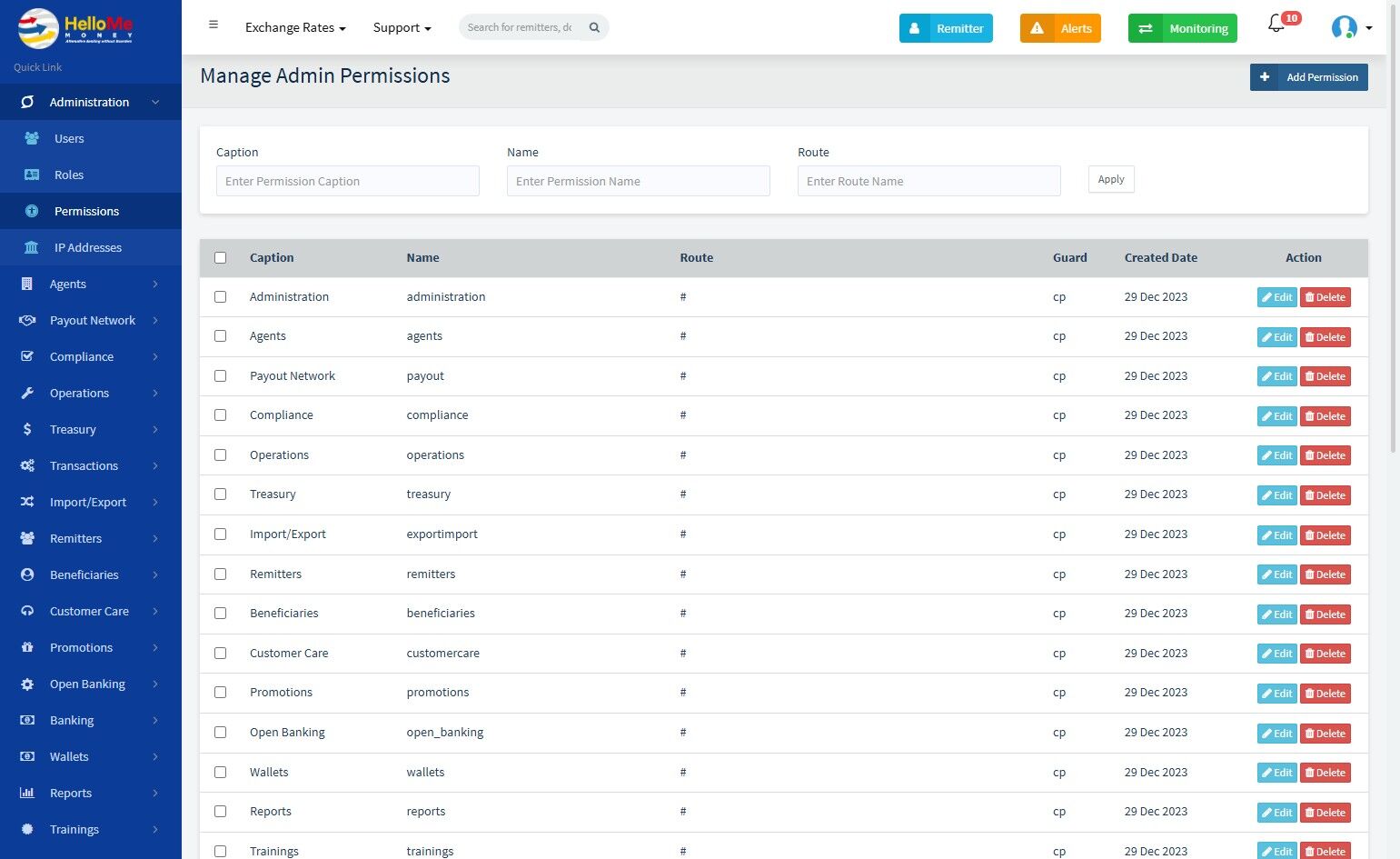The width and height of the screenshot is (1400, 859).
Task: Expand the Payout Network sidebar chevron
Action: (x=155, y=320)
